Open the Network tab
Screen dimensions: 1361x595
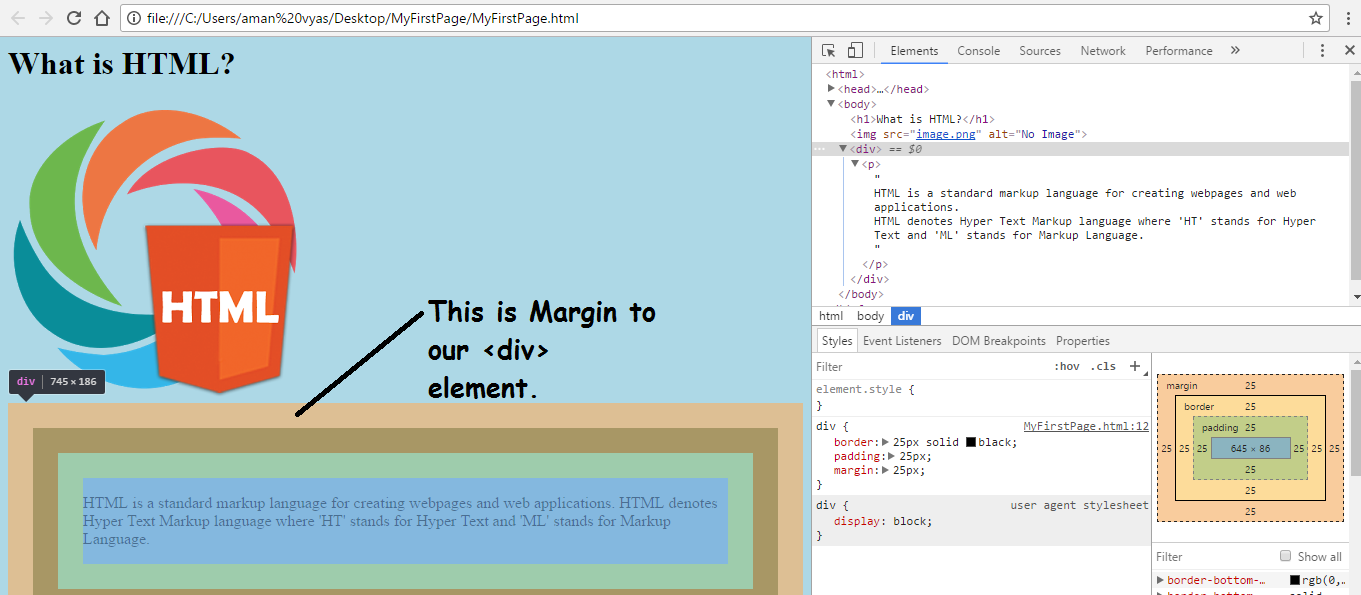tap(1103, 50)
